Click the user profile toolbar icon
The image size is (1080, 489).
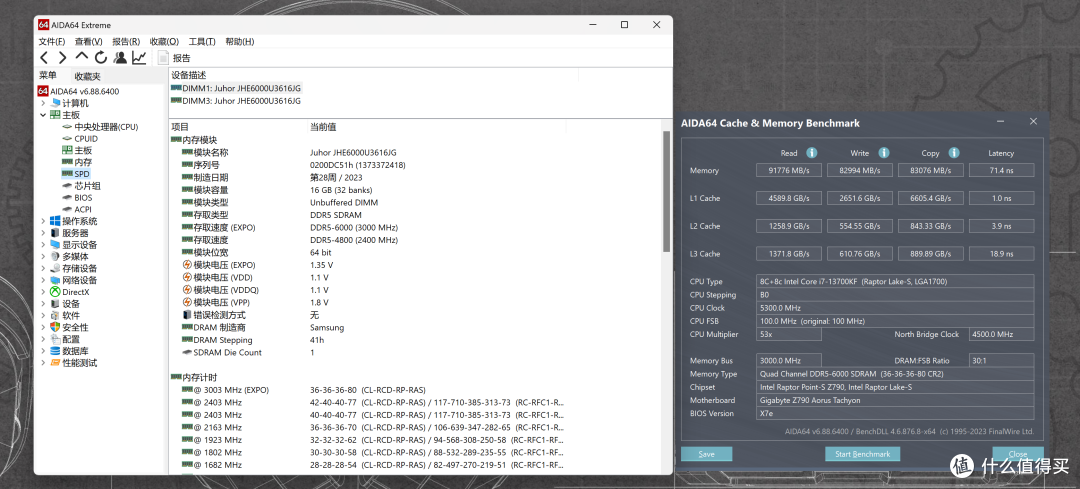(x=121, y=58)
